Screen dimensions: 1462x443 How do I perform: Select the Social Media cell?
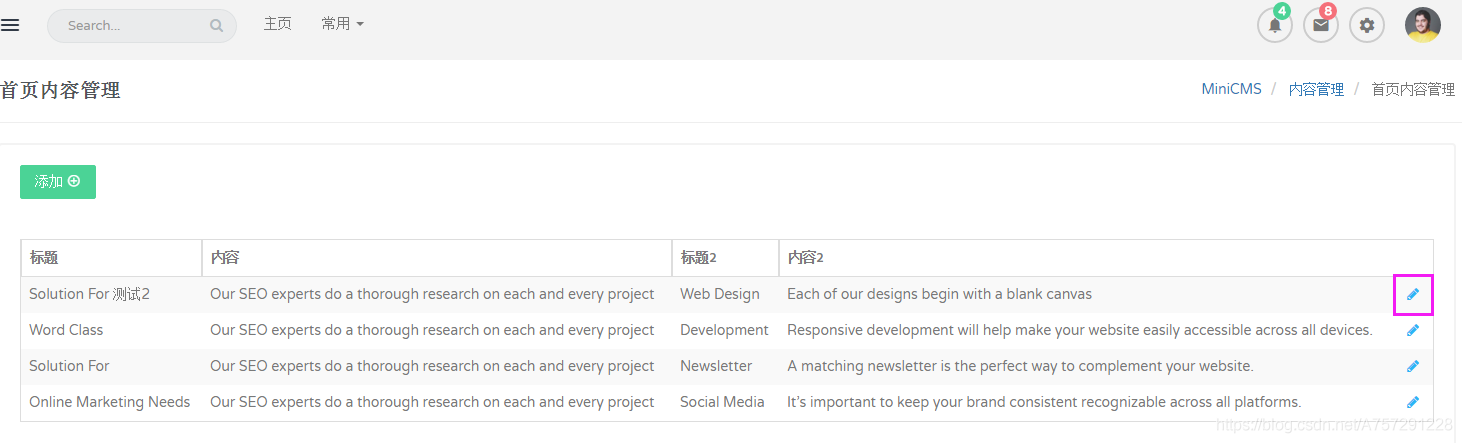coord(722,402)
